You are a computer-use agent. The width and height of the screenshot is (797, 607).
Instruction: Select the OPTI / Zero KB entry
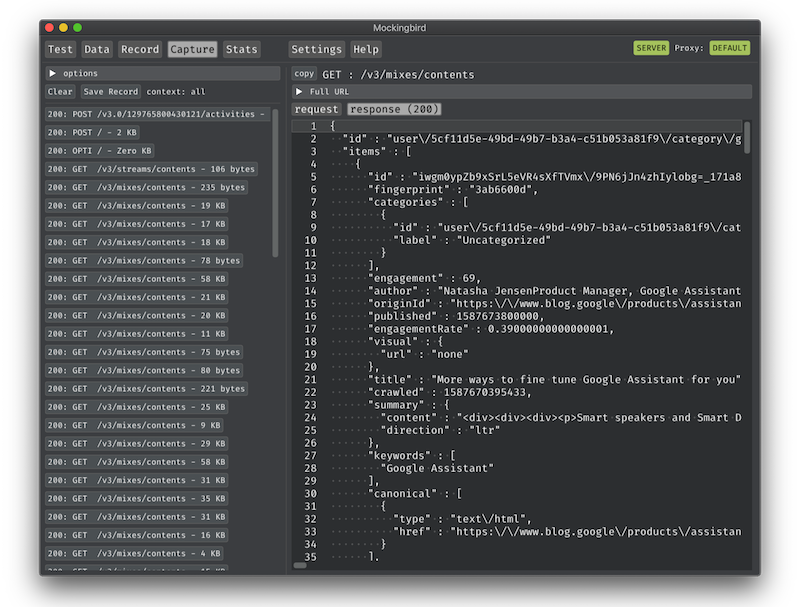click(100, 151)
